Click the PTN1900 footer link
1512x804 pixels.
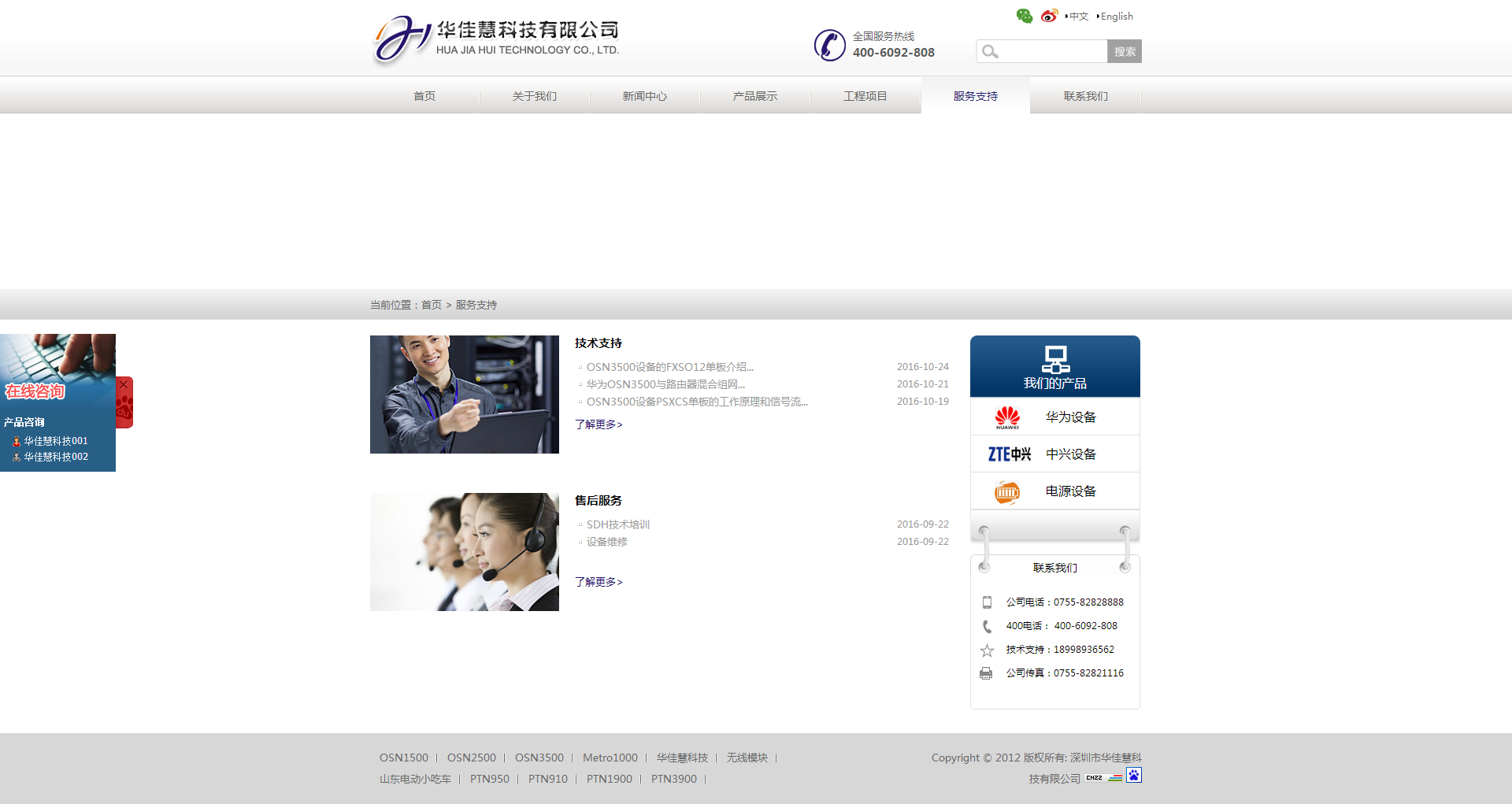click(x=610, y=780)
